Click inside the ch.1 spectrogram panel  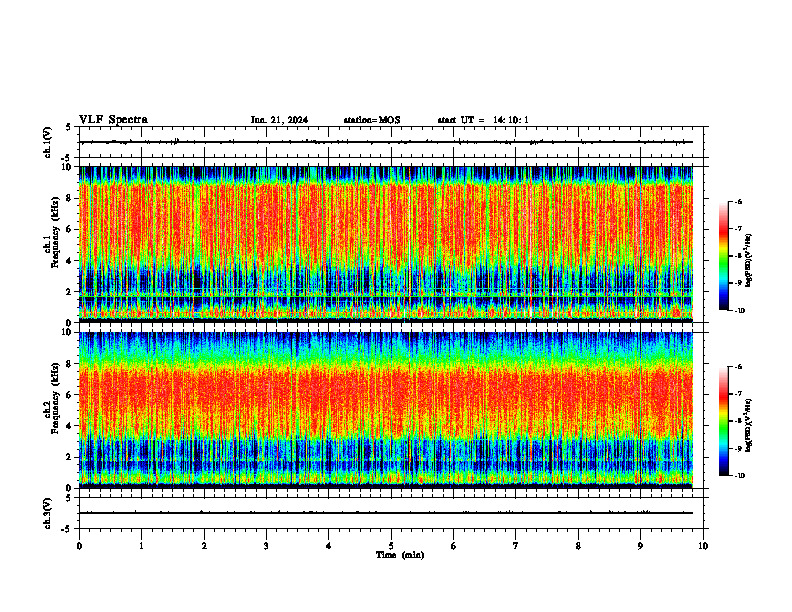coord(386,244)
